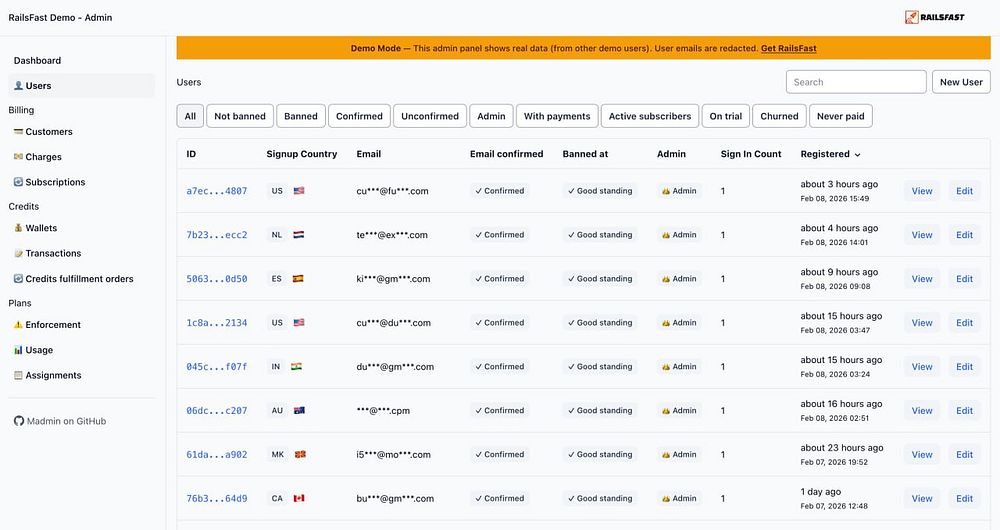Open plan Enforcement page
This screenshot has height=530, width=1000.
(x=53, y=325)
